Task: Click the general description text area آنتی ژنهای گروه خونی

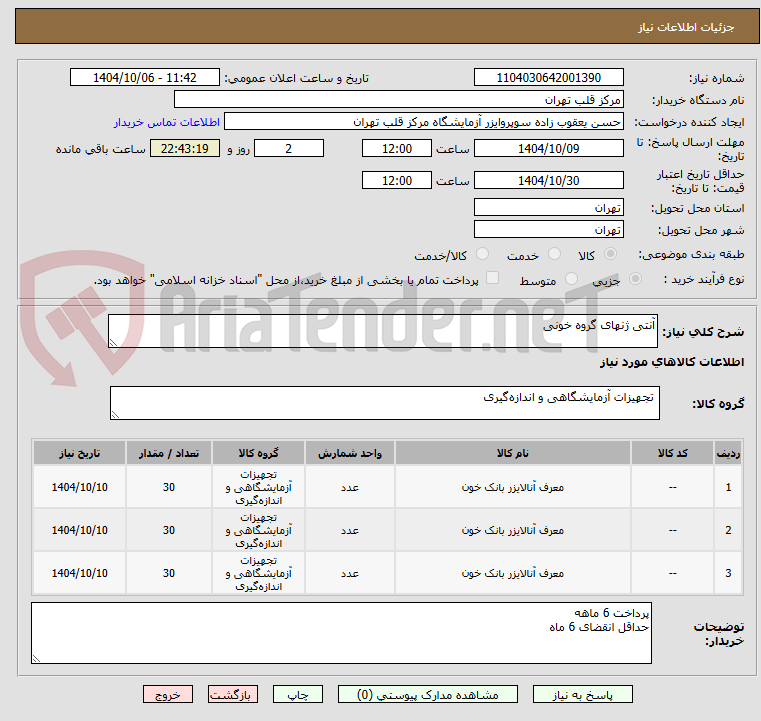Action: (x=382, y=331)
